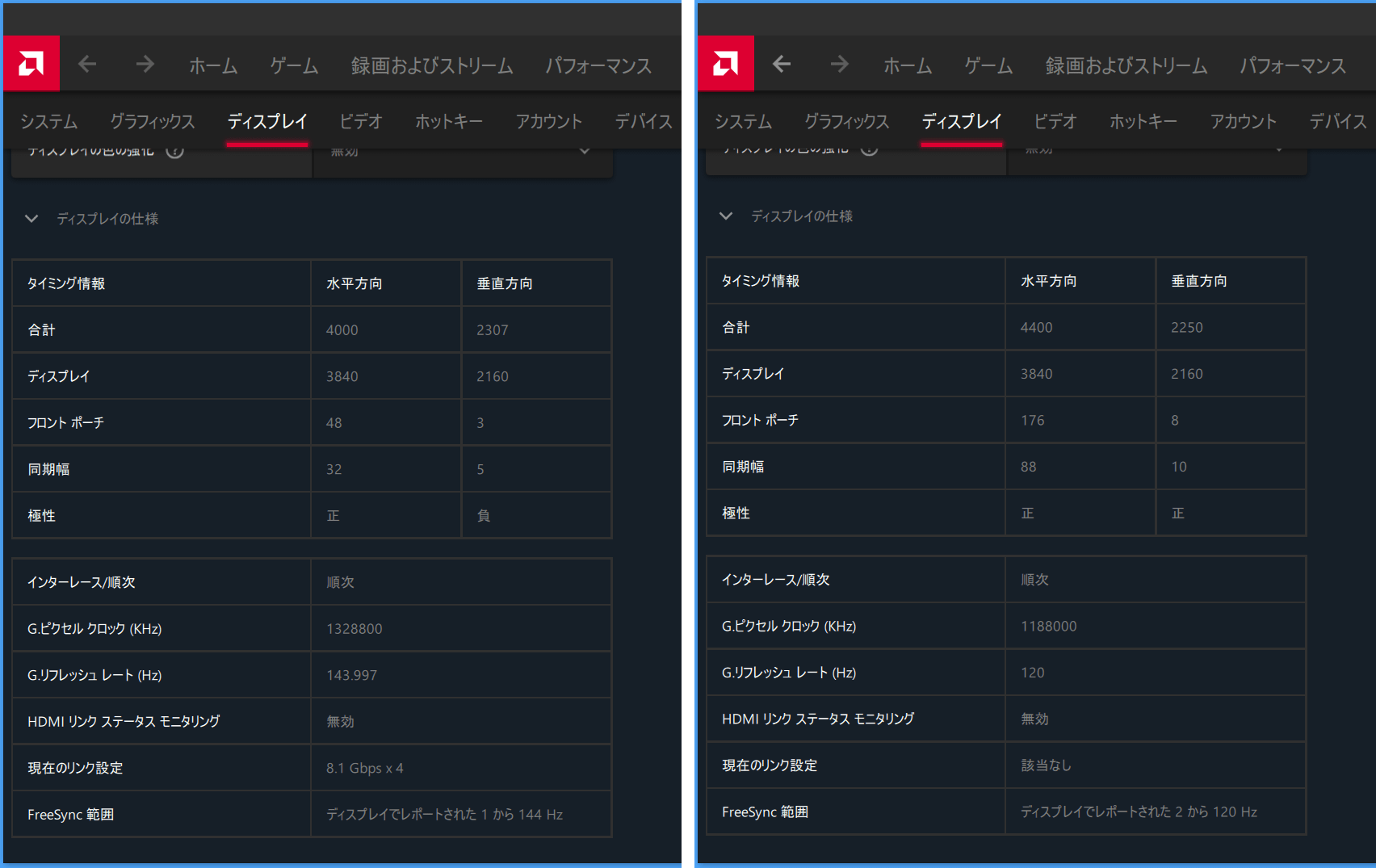Image resolution: width=1376 pixels, height=868 pixels.
Task: Select グラフィックス sub-tab in right window
Action: [847, 121]
